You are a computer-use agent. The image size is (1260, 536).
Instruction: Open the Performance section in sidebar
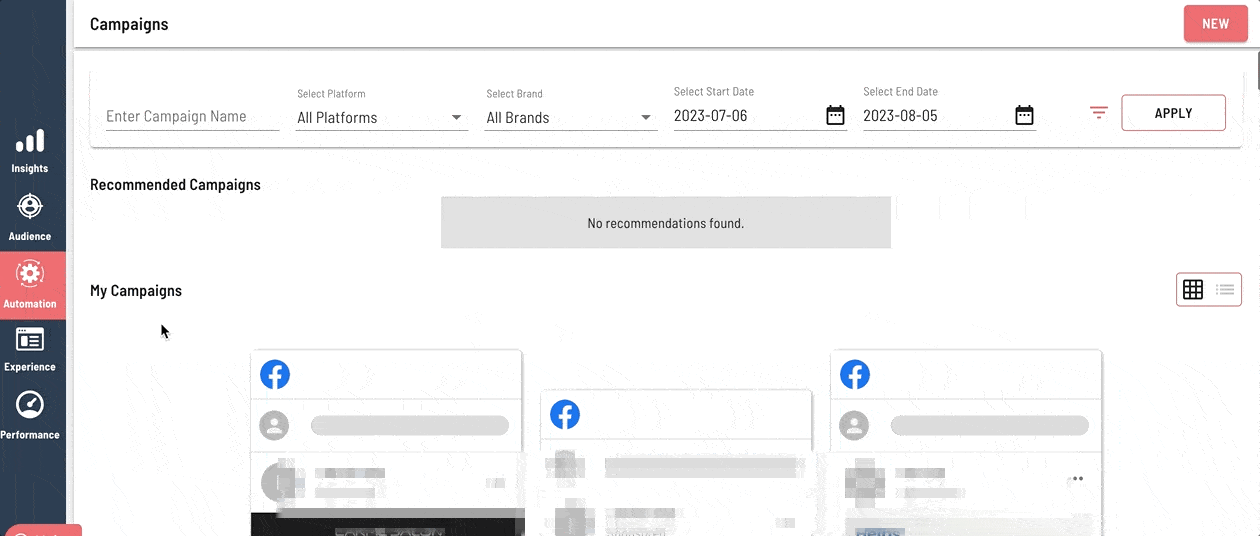[30, 415]
